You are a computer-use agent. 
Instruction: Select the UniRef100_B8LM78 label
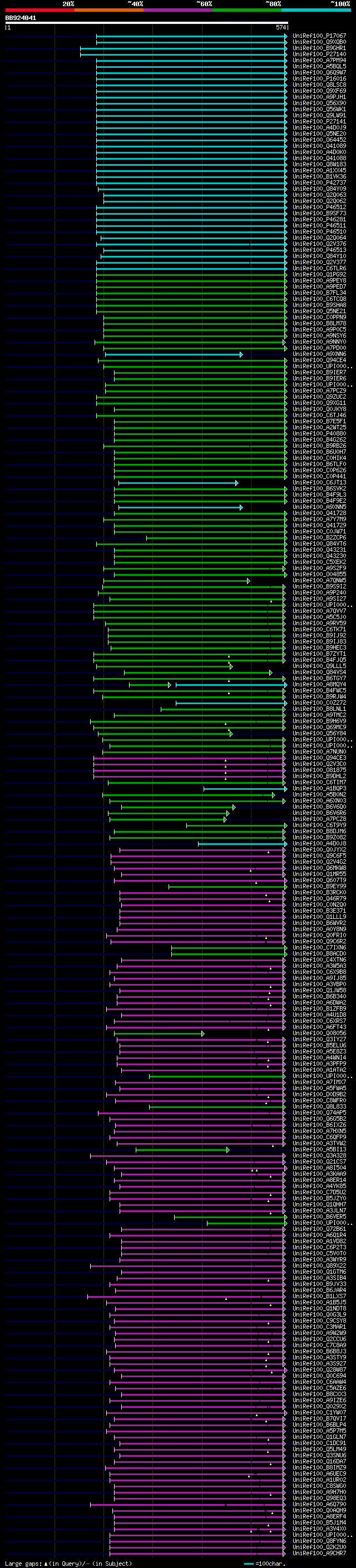pyautogui.click(x=319, y=323)
